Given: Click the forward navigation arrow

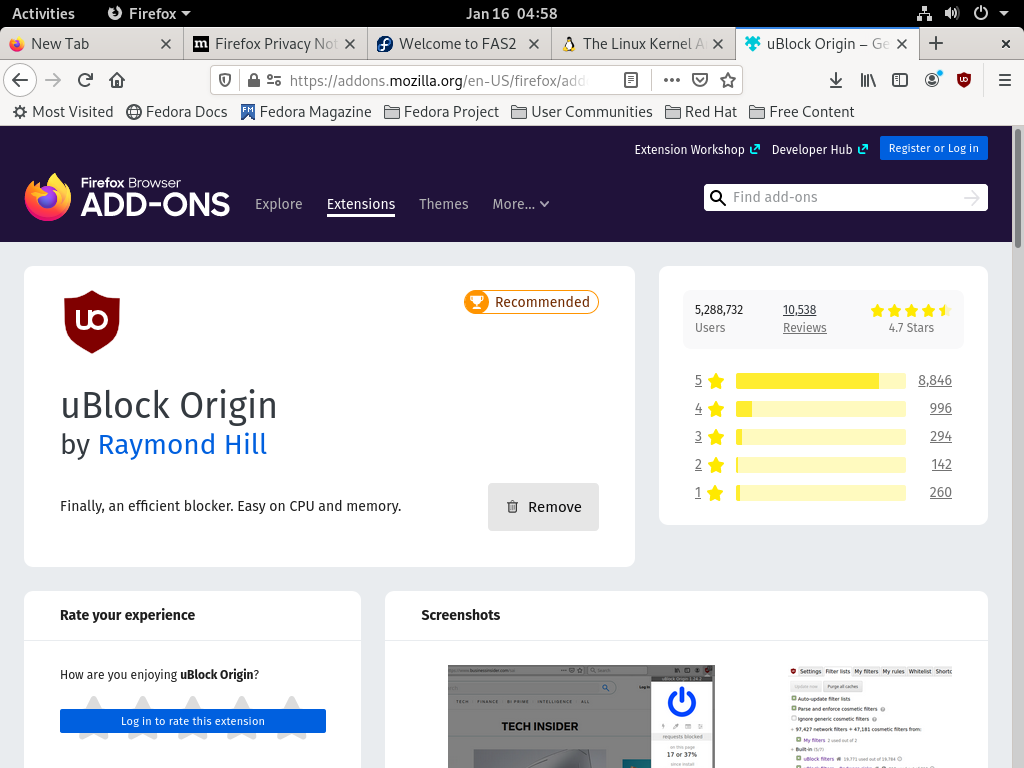Looking at the screenshot, I should click(x=53, y=80).
